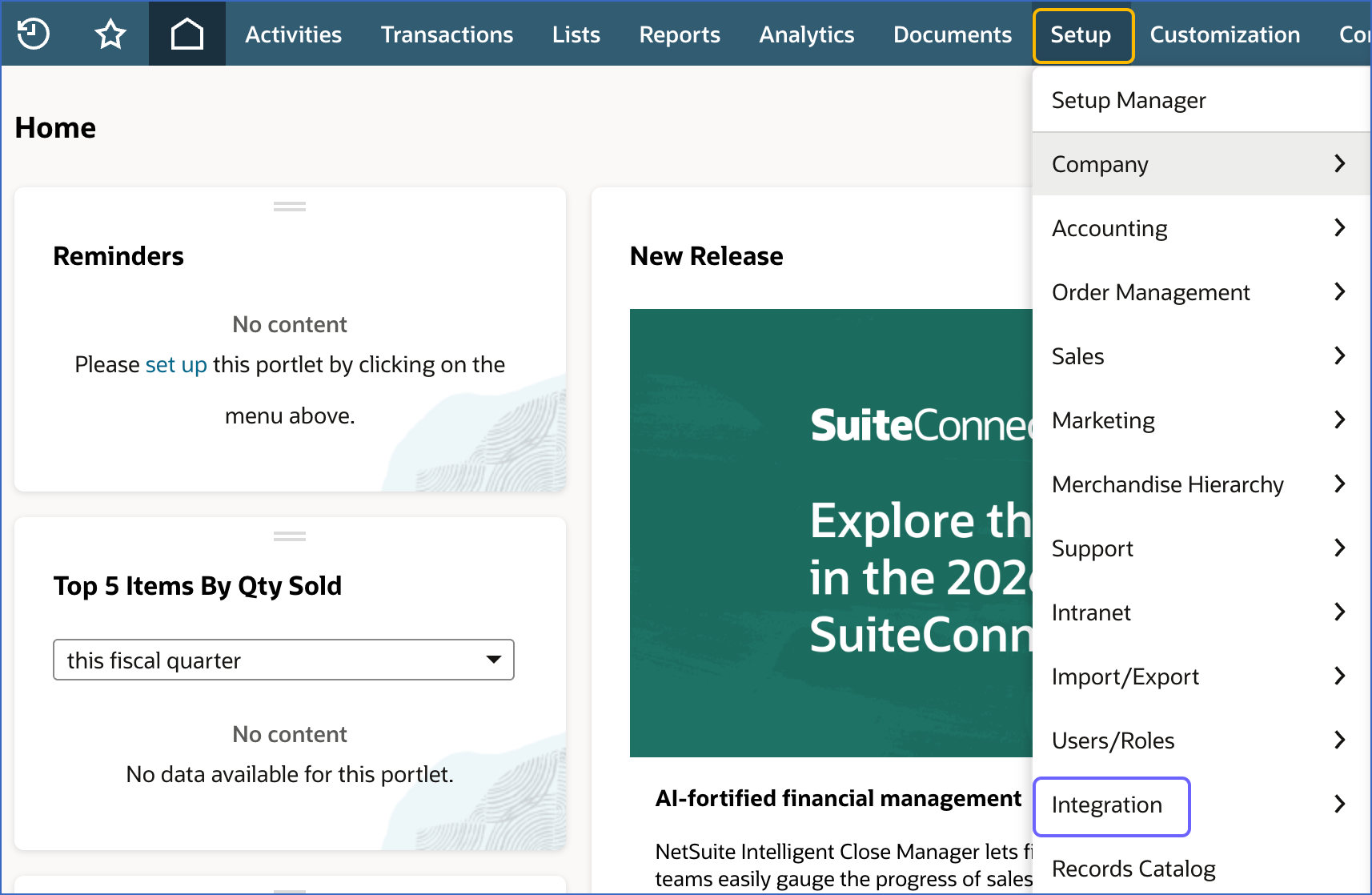Open the Documents menu

coord(953,34)
